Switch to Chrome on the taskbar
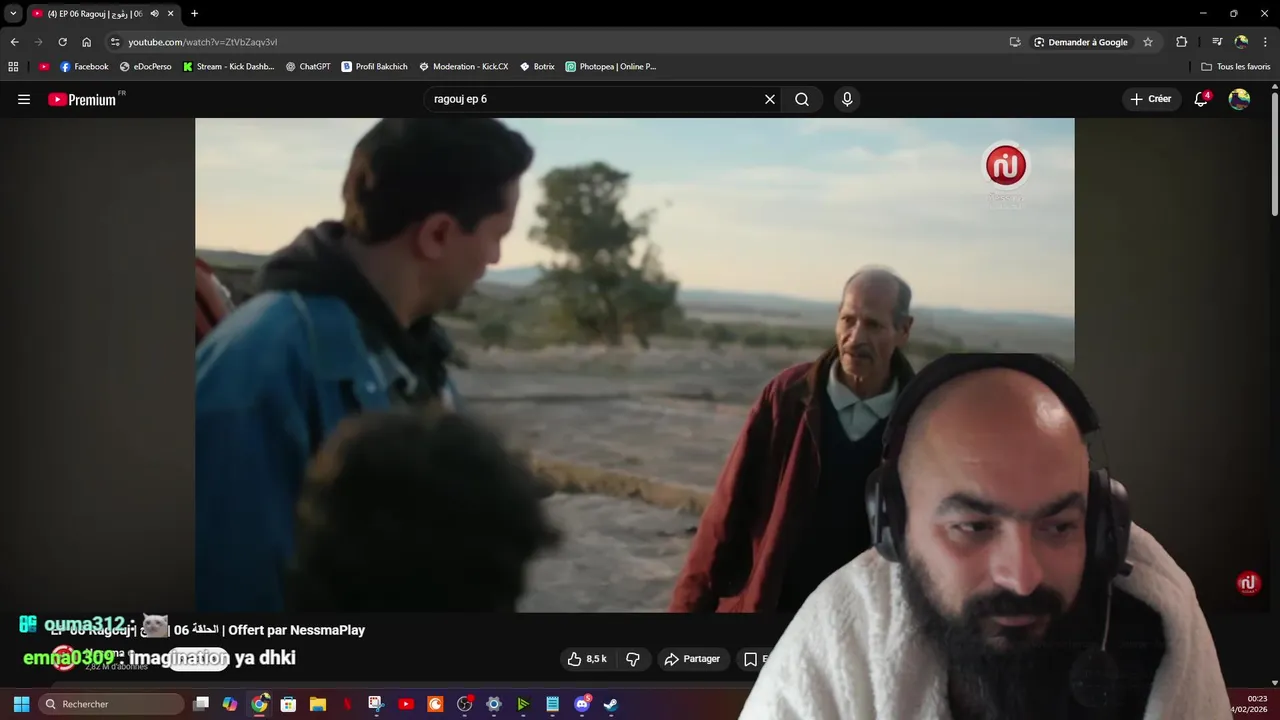The width and height of the screenshot is (1280, 720). point(259,704)
